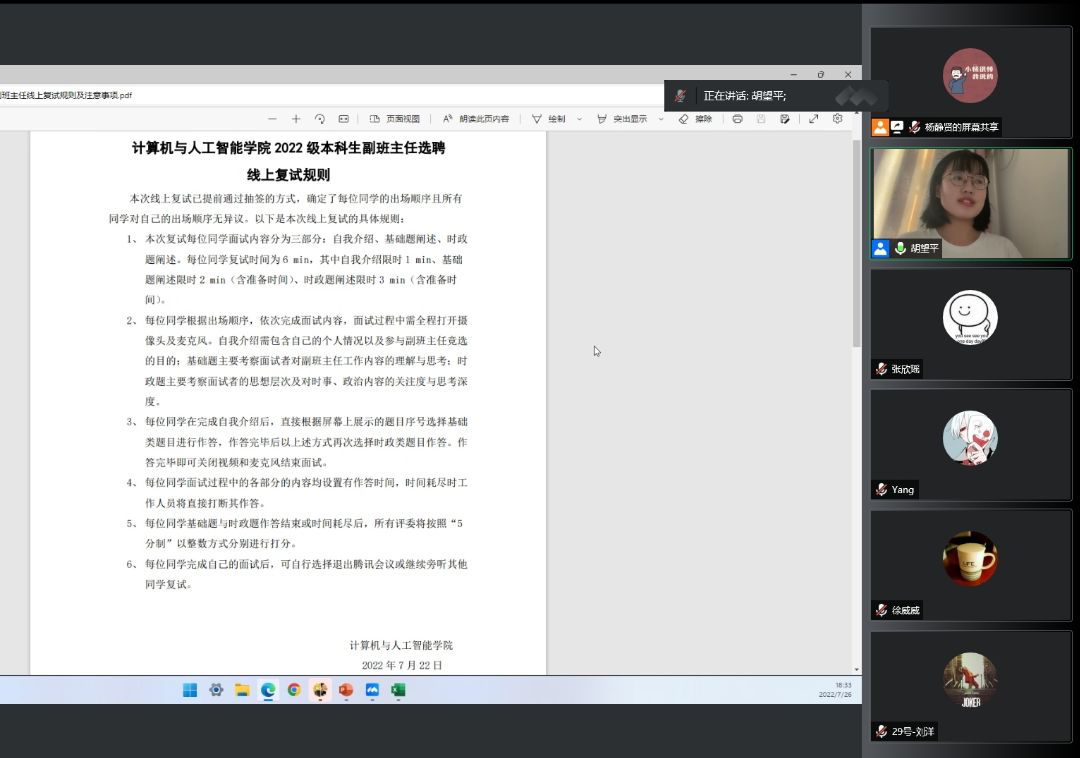Select participant 张欣瑶's tile
The image size is (1080, 758).
point(970,323)
